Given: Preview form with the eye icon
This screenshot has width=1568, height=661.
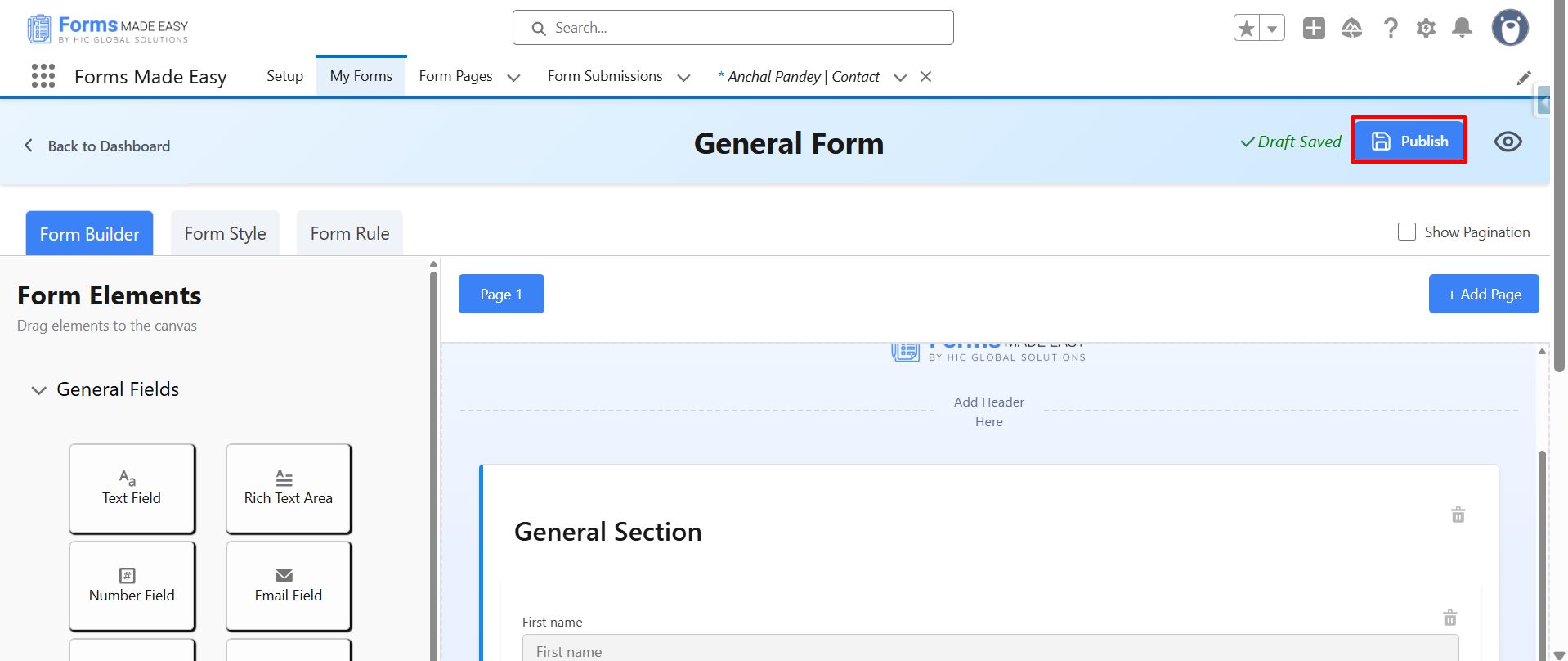Looking at the screenshot, I should [x=1508, y=142].
